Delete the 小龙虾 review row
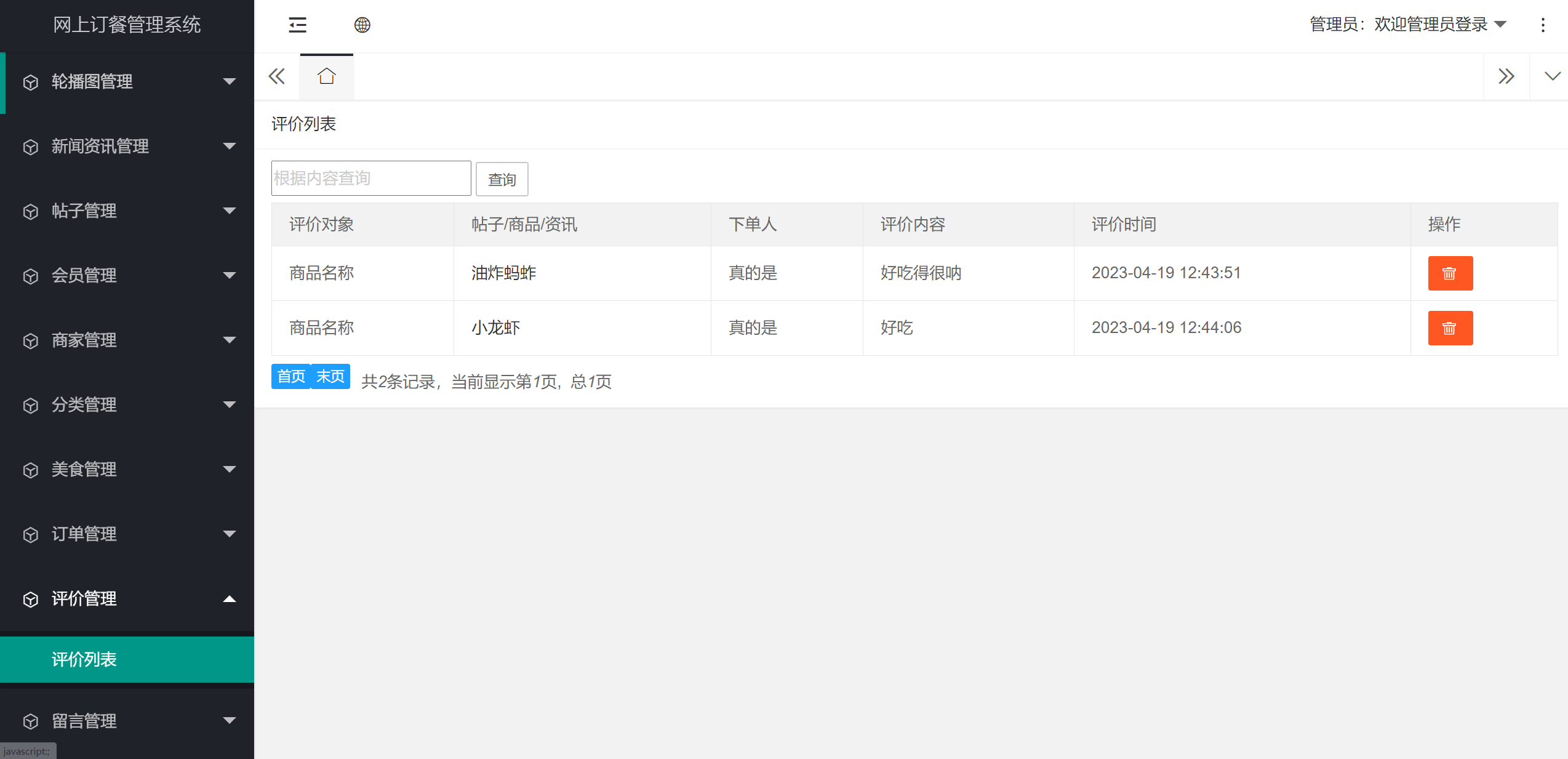The width and height of the screenshot is (1568, 759). point(1450,328)
